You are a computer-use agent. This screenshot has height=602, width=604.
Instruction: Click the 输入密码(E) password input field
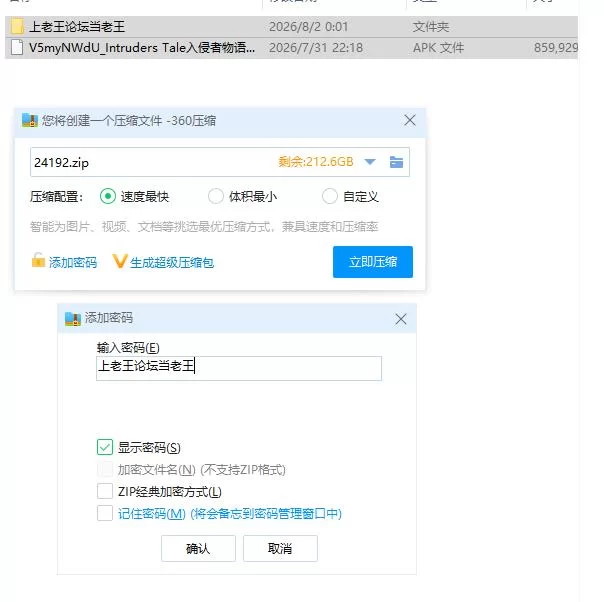pyautogui.click(x=239, y=369)
